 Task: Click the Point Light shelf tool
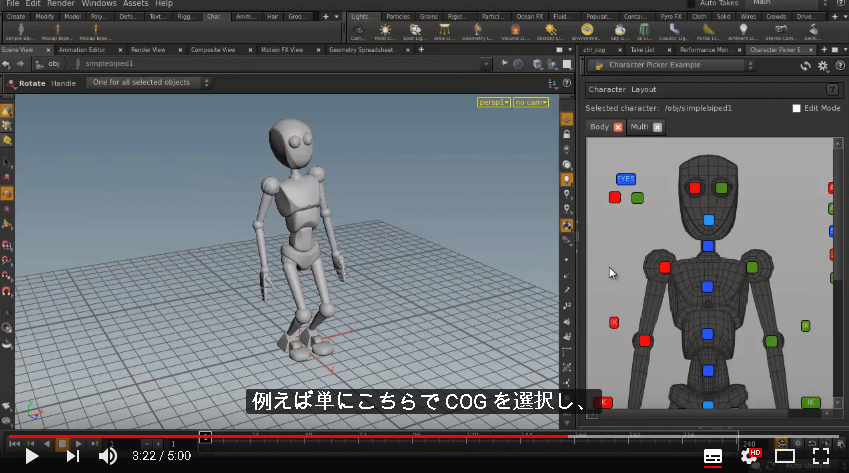(x=385, y=32)
